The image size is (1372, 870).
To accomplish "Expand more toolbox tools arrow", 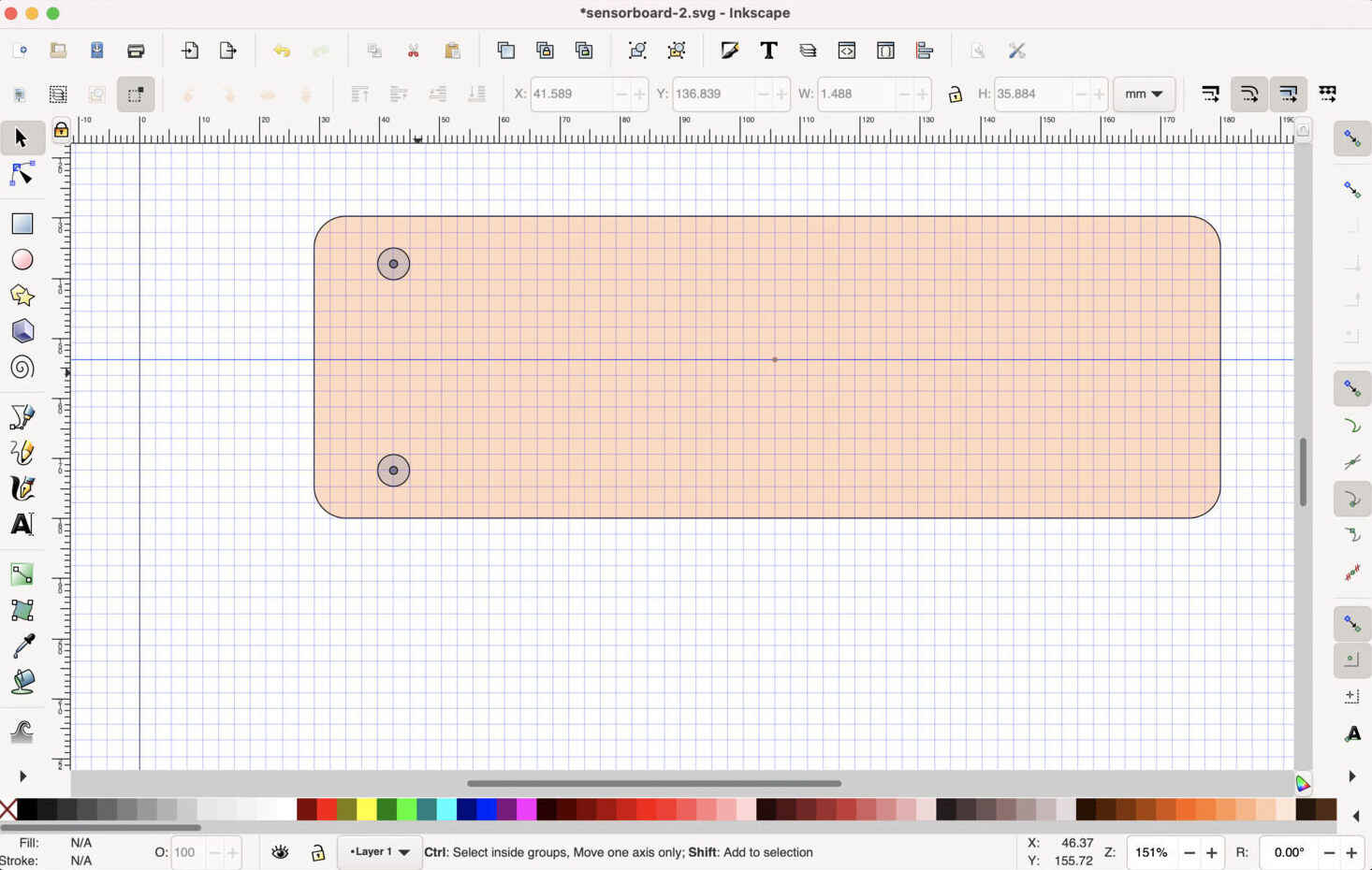I will pyautogui.click(x=22, y=776).
